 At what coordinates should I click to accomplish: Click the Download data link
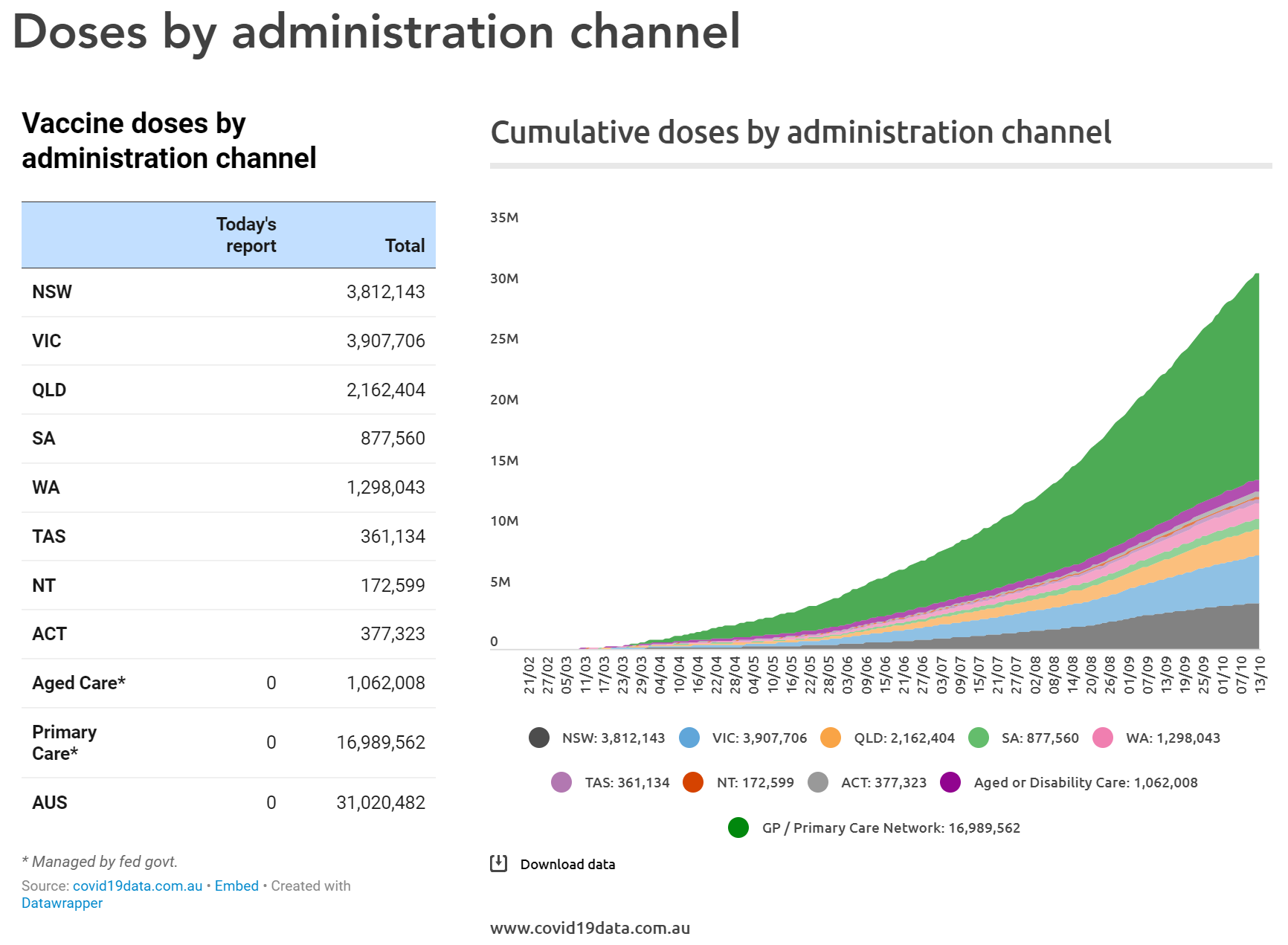click(x=567, y=864)
